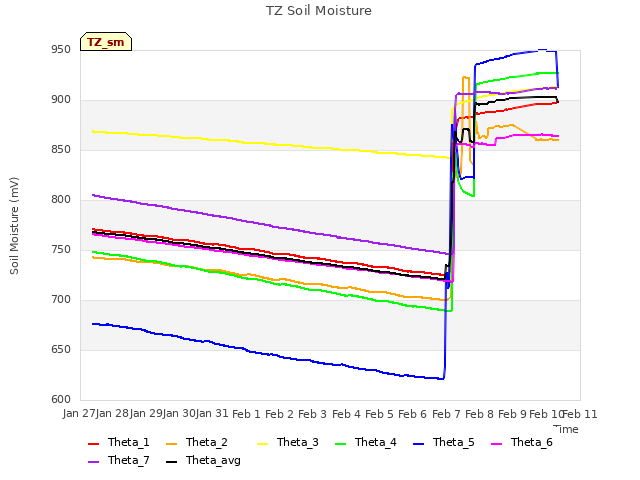Select Theta_avg black legend swatch
Image resolution: width=640 pixels, height=480 pixels.
(171, 462)
